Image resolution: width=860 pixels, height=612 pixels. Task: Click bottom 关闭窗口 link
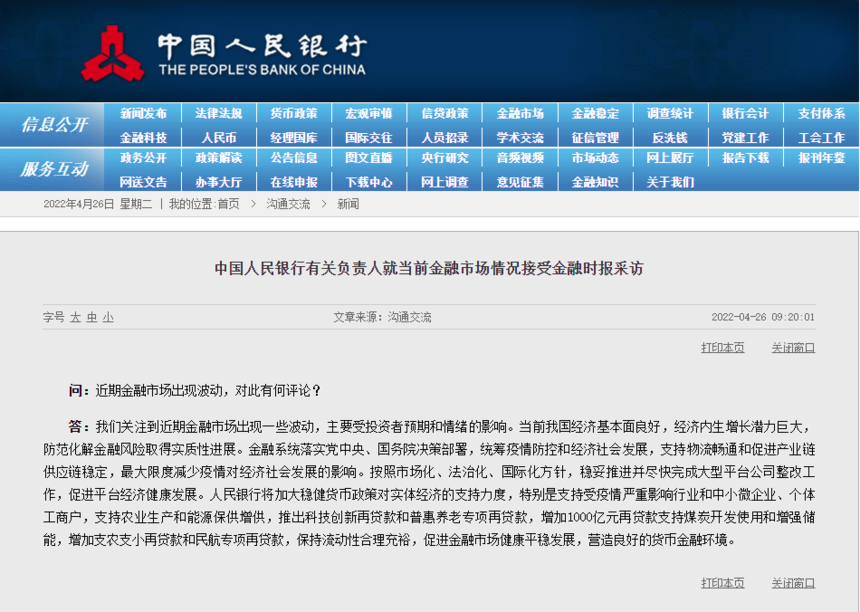coord(793,583)
